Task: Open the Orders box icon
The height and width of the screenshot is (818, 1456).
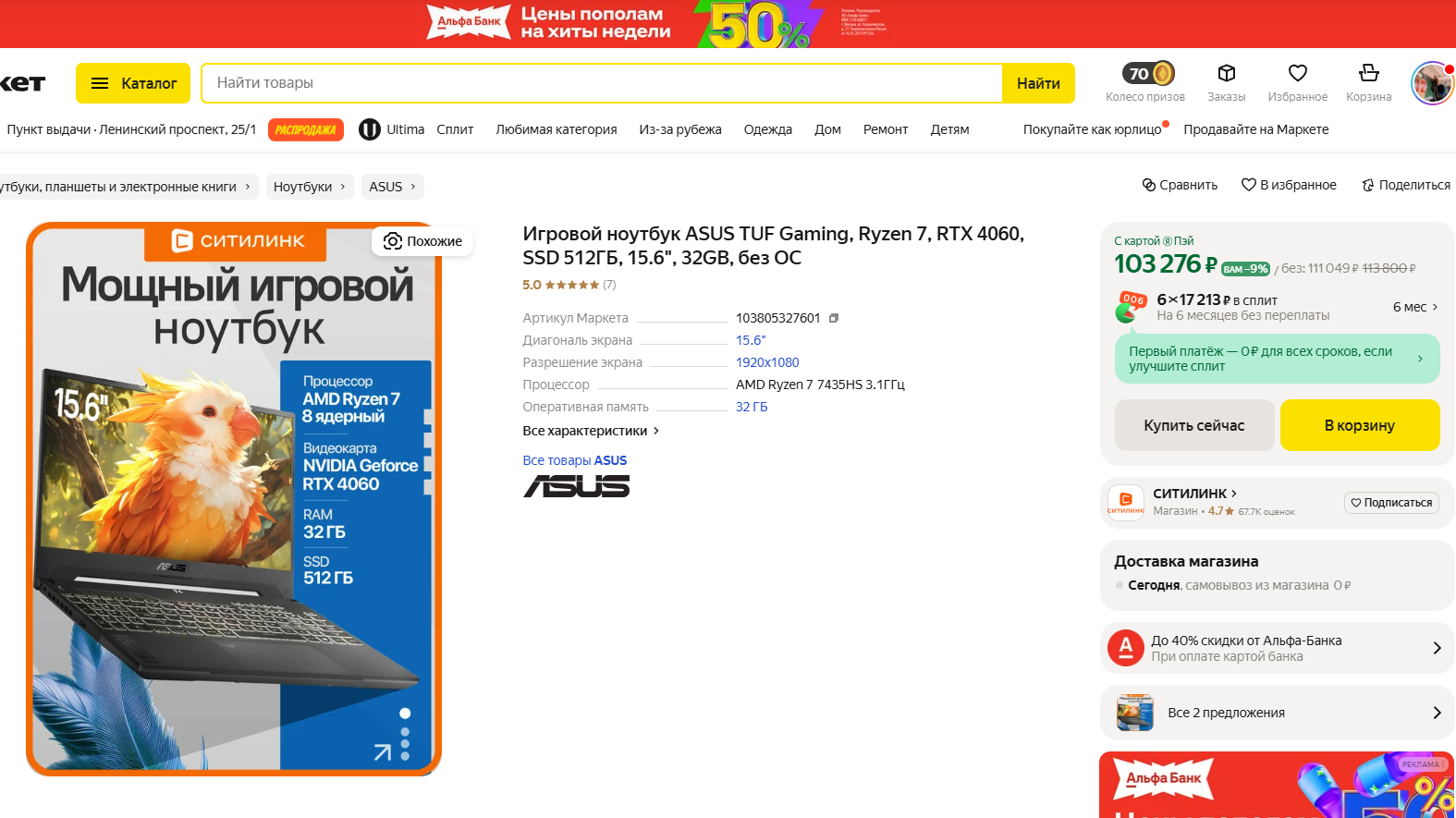Action: point(1226,73)
